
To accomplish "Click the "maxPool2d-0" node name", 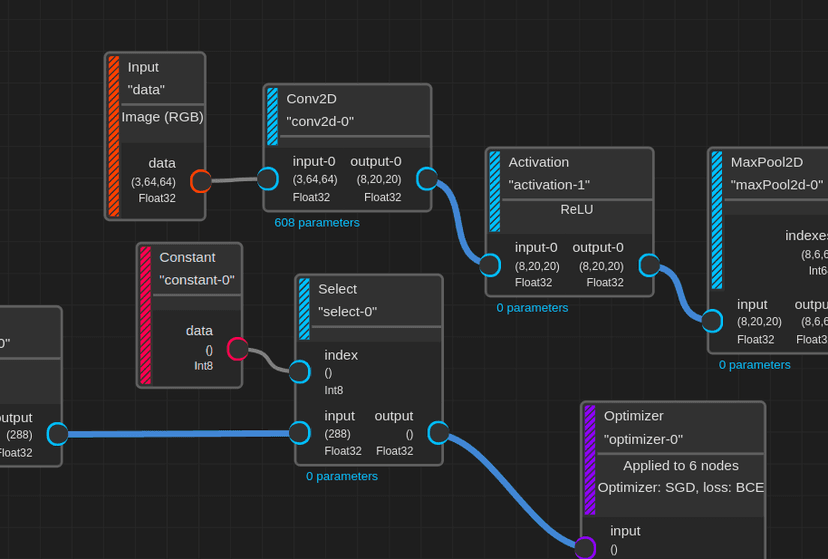I will [x=777, y=185].
